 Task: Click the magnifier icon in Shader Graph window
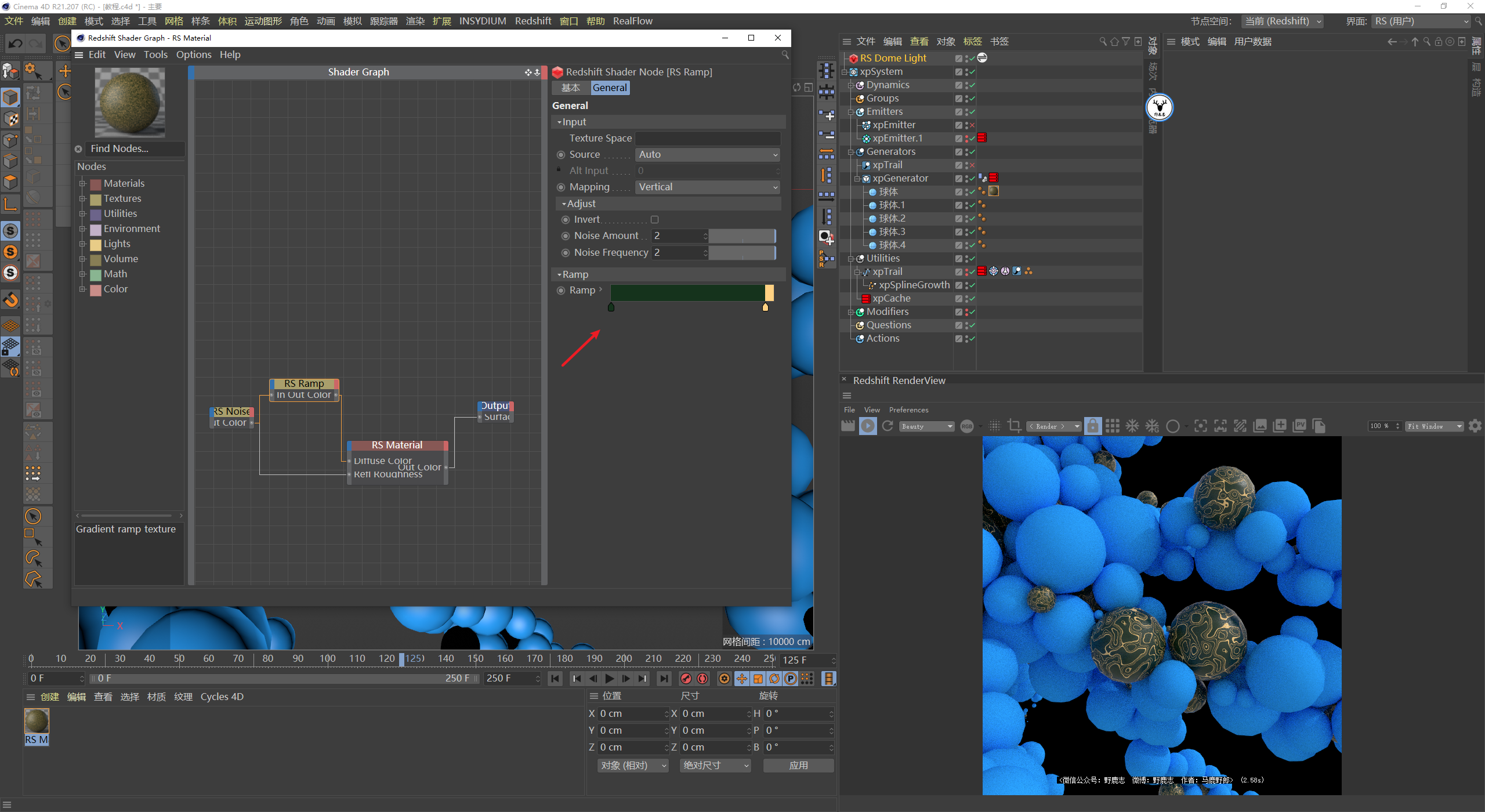coord(785,55)
